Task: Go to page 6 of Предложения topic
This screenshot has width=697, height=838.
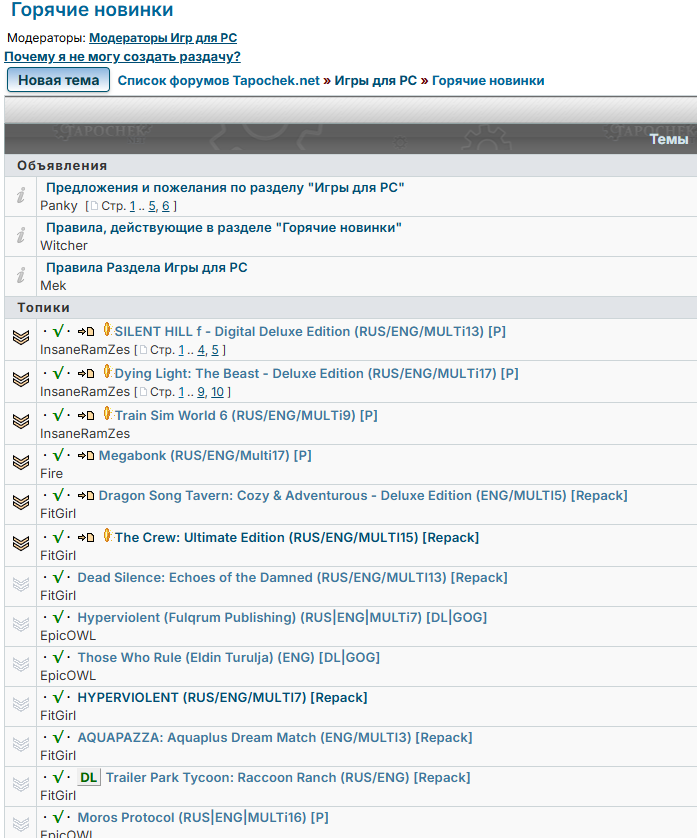Action: pyautogui.click(x=166, y=206)
